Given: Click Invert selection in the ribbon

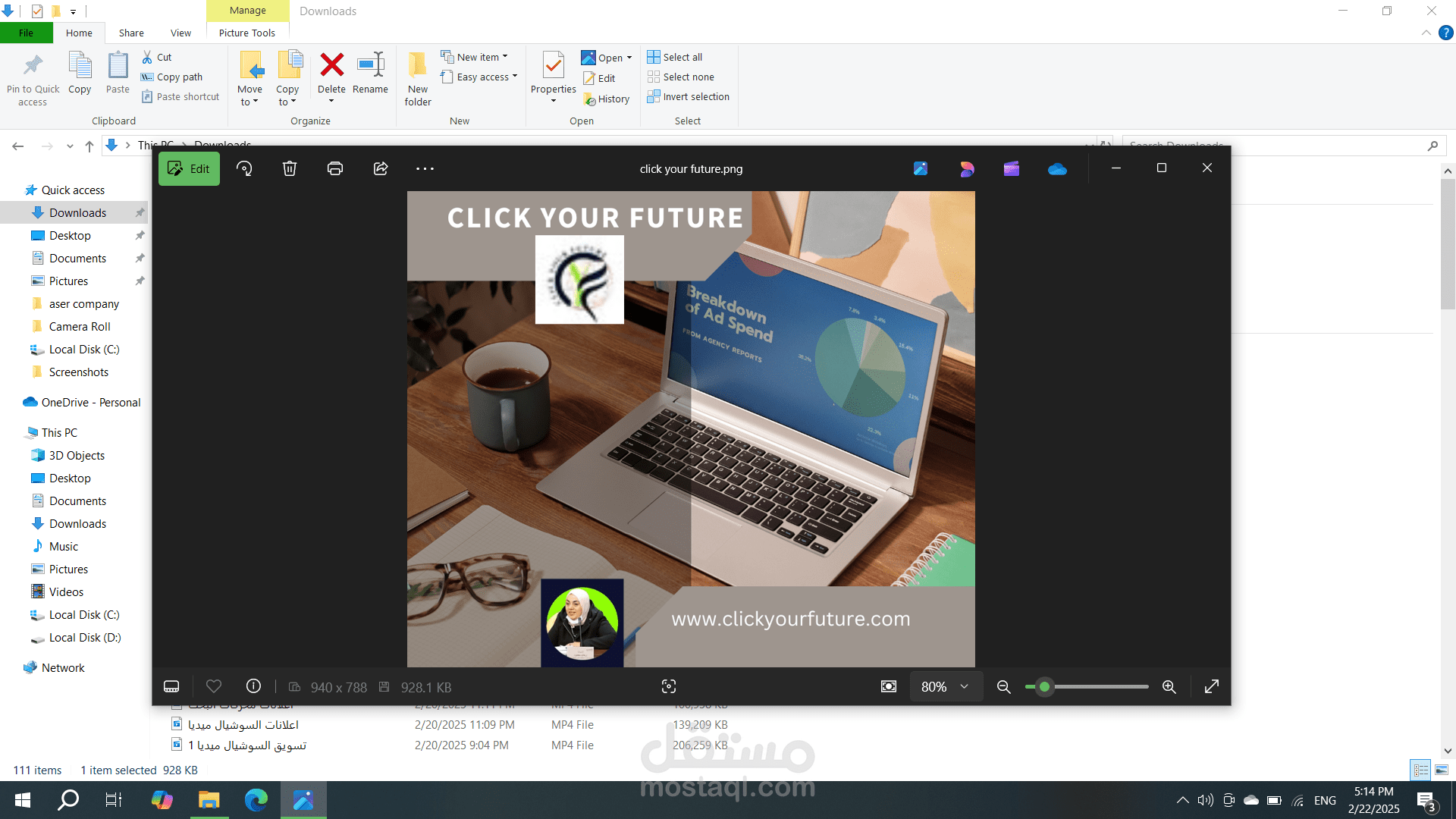Looking at the screenshot, I should point(689,96).
